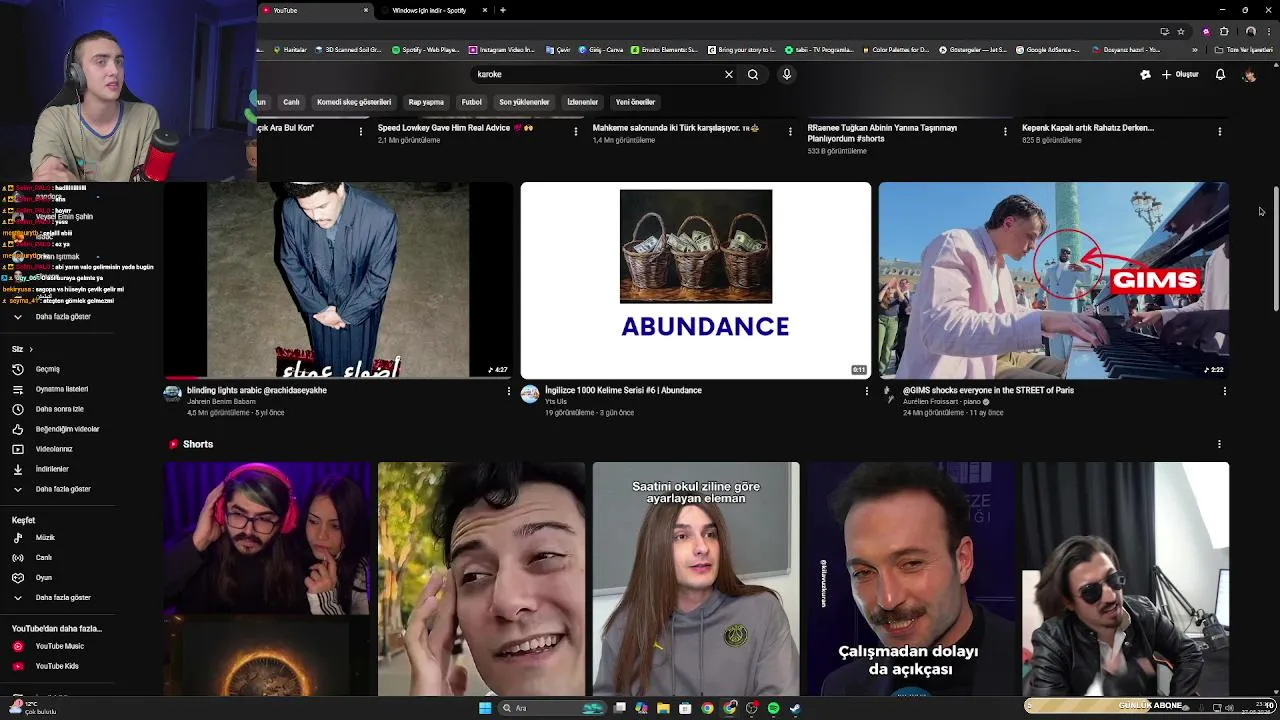Open Videolarınız in sidebar
The height and width of the screenshot is (720, 1280).
[x=54, y=449]
